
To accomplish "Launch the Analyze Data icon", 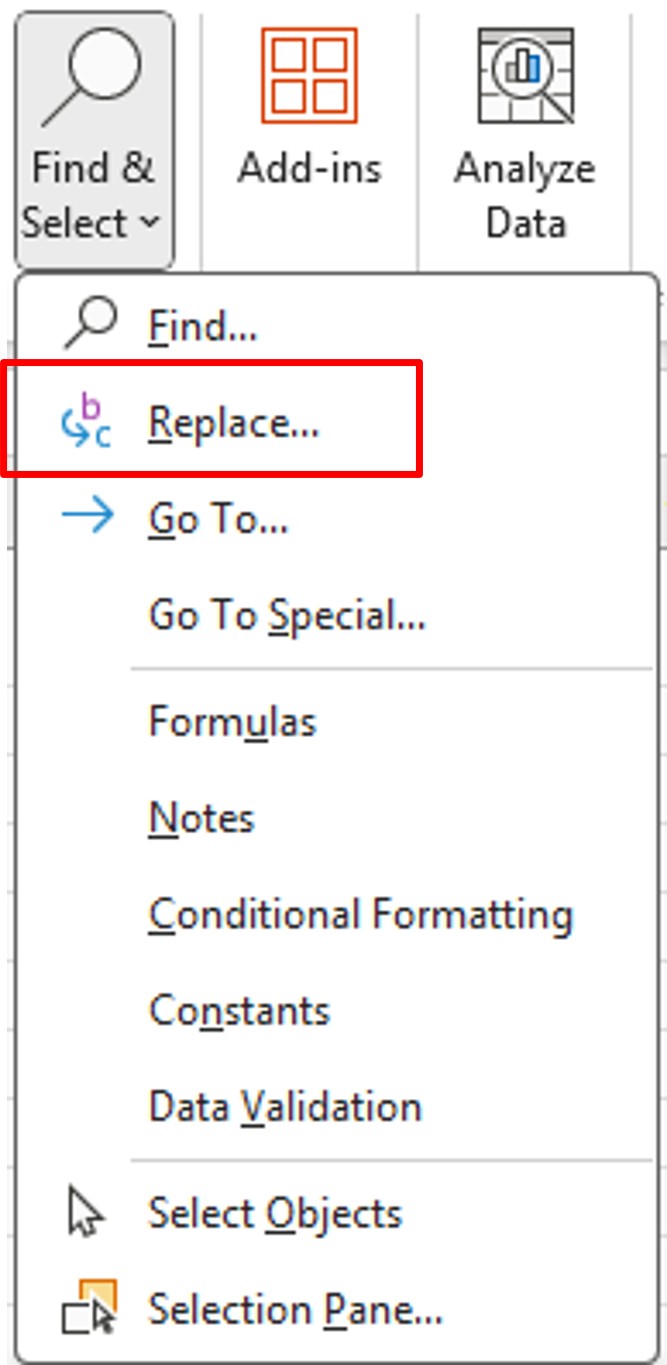I will tap(526, 75).
